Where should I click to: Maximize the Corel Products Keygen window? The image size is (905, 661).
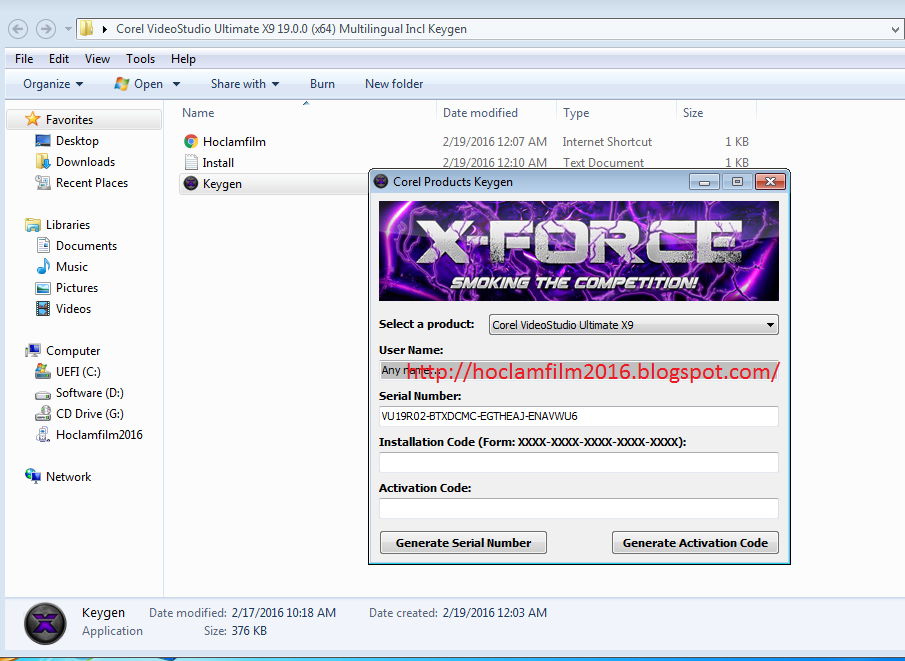coord(737,182)
